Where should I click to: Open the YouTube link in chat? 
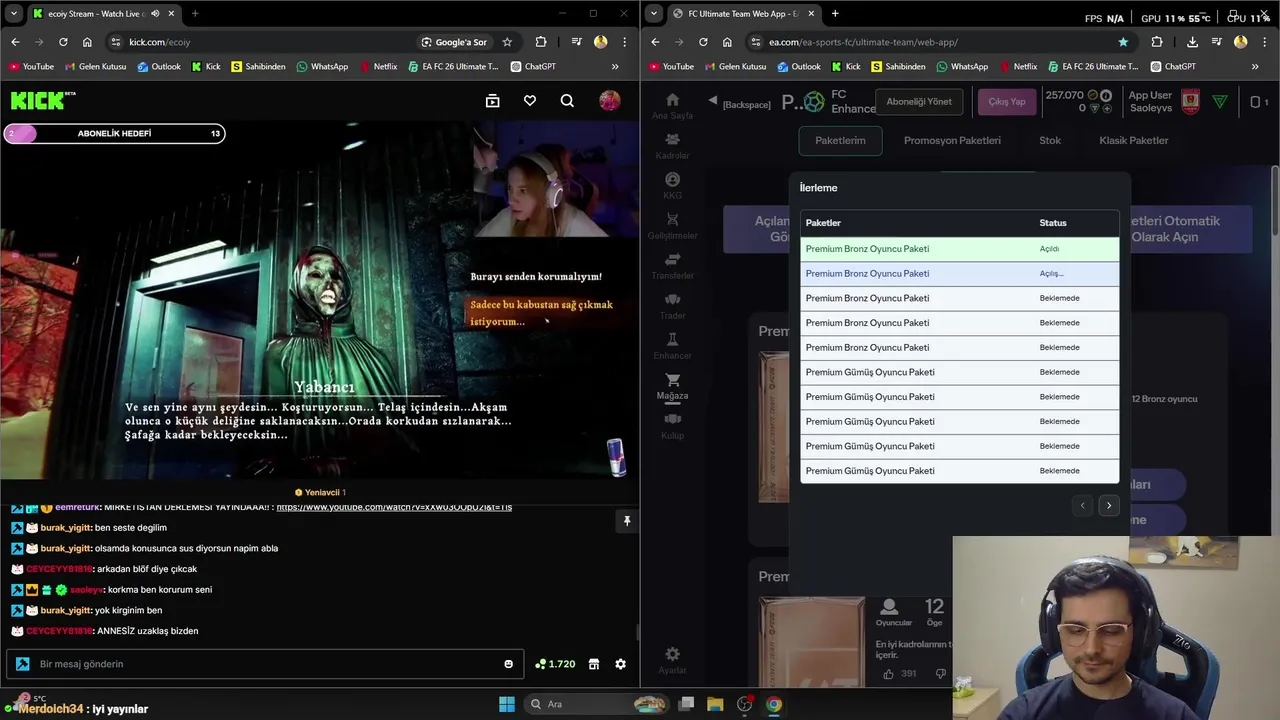(394, 507)
